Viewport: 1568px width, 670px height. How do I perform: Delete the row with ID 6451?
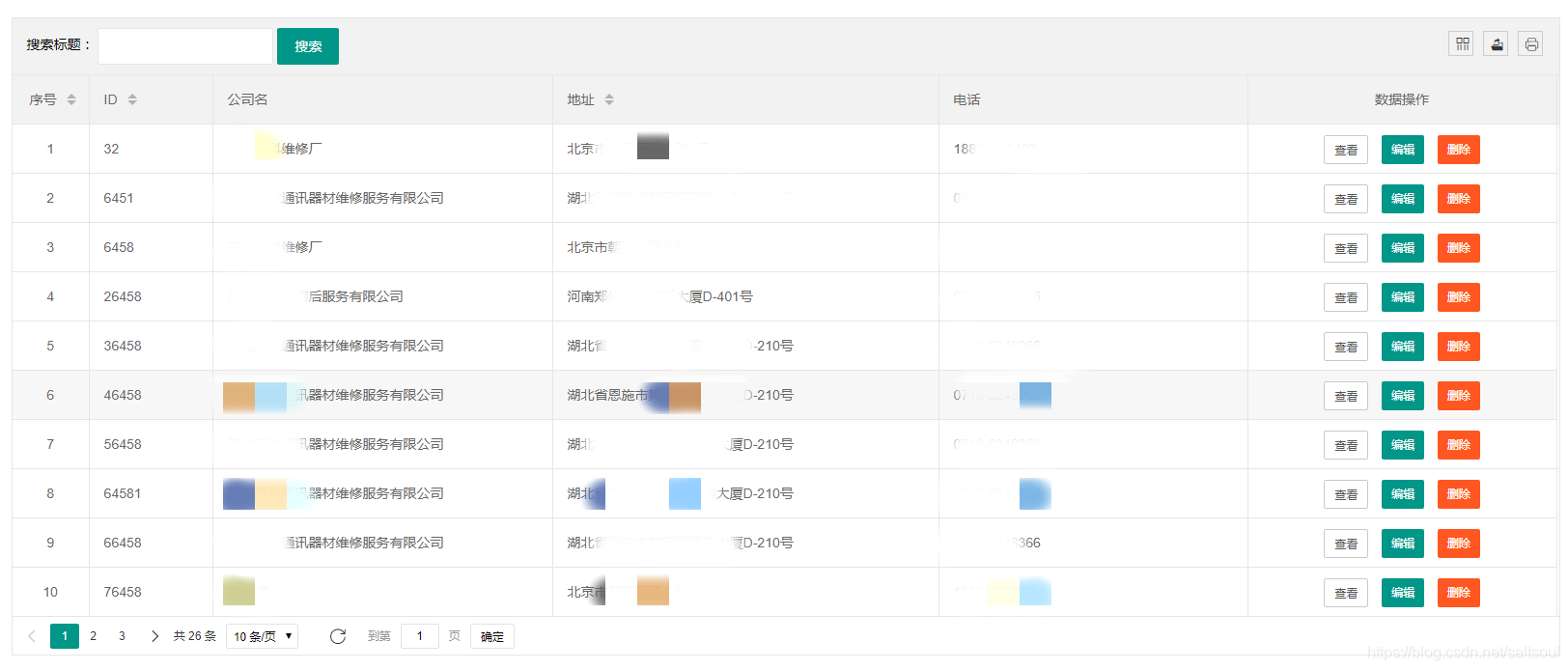(1459, 199)
